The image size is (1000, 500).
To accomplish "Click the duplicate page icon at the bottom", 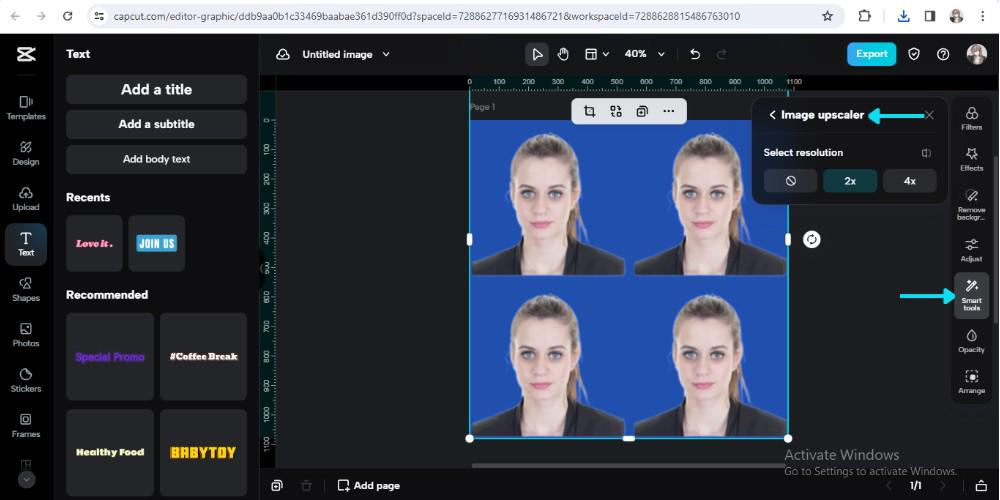I will [x=277, y=485].
